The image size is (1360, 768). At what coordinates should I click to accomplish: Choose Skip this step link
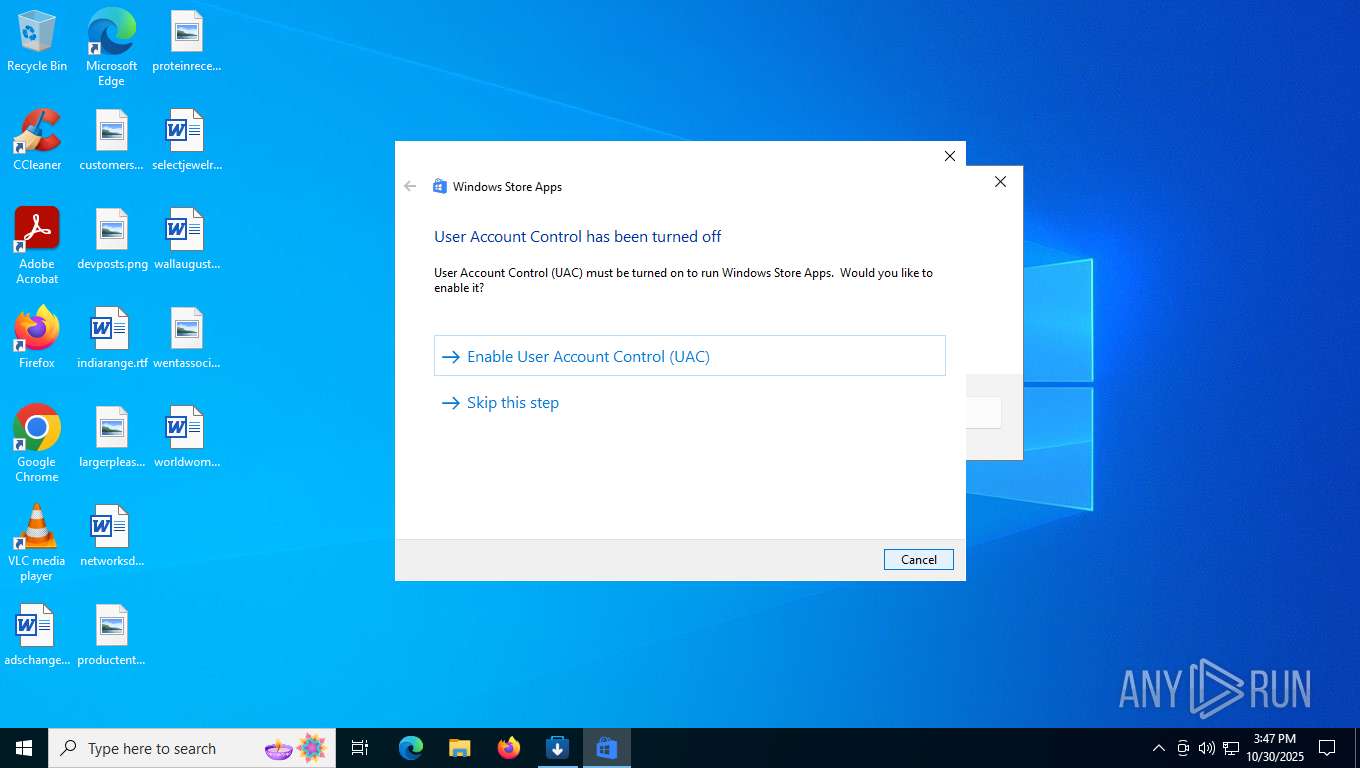coord(512,403)
